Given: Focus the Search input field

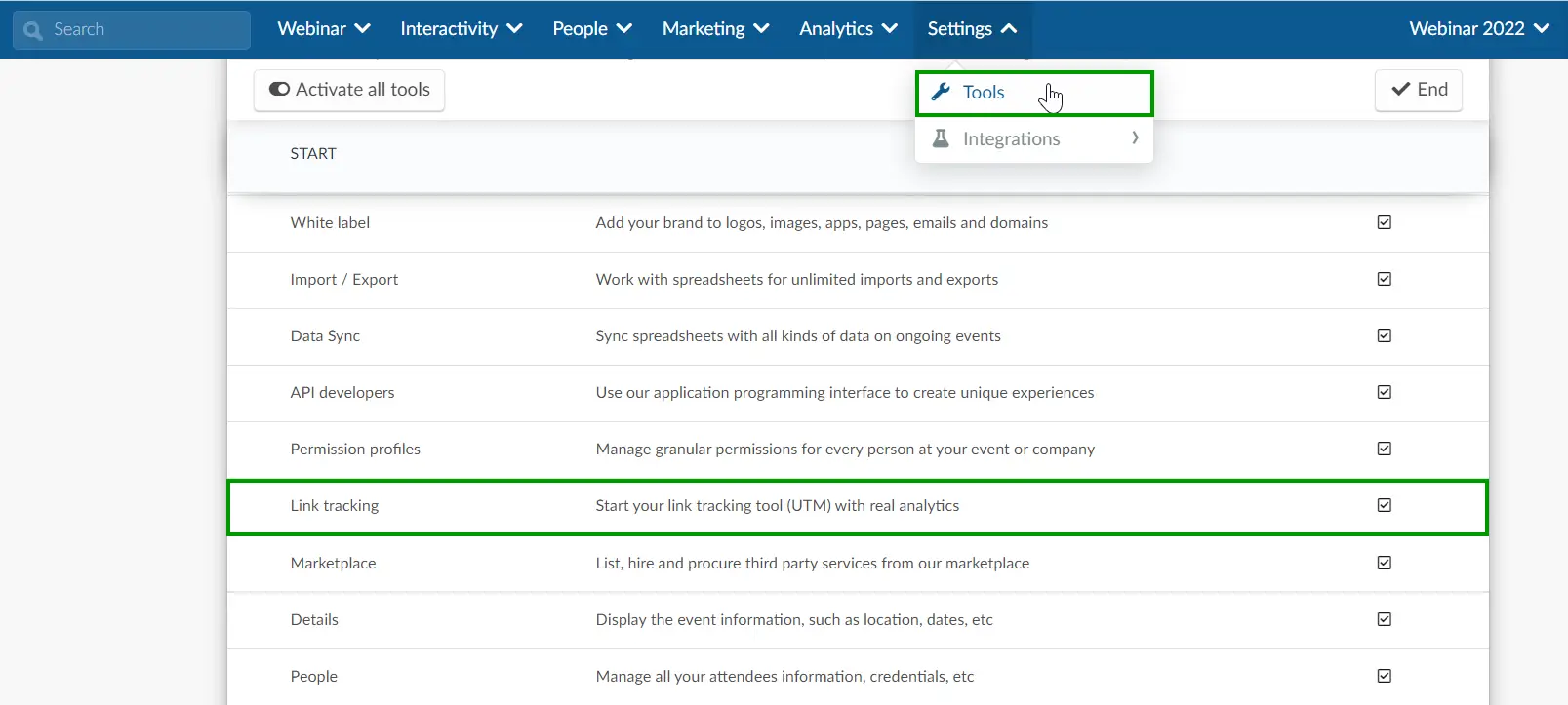Looking at the screenshot, I should pyautogui.click(x=132, y=30).
